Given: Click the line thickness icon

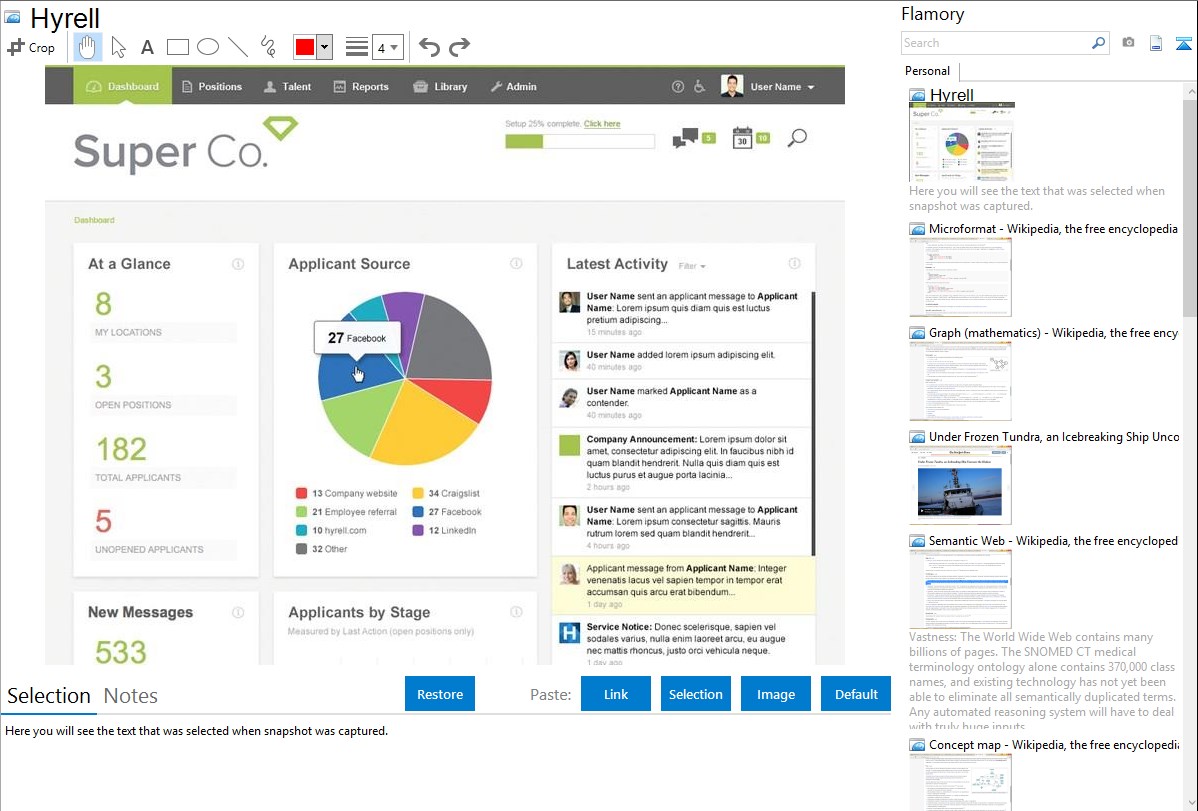Looking at the screenshot, I should click(x=357, y=47).
